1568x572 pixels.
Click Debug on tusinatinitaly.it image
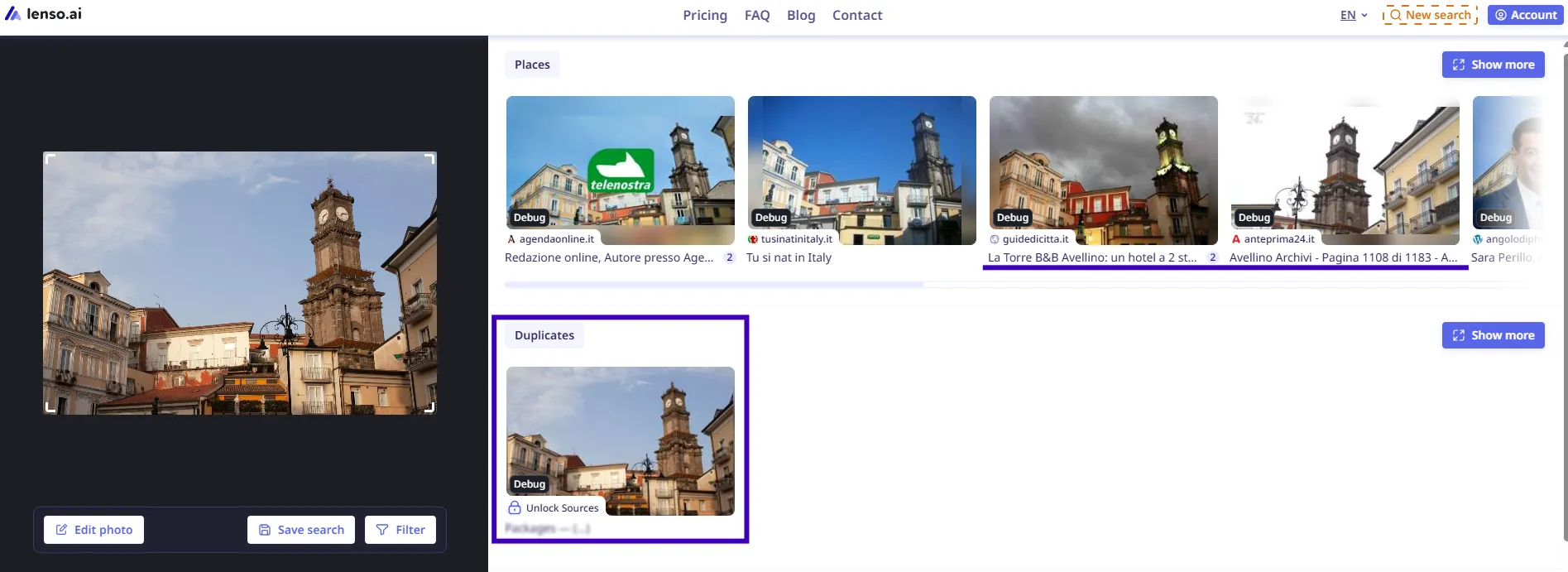pyautogui.click(x=771, y=218)
